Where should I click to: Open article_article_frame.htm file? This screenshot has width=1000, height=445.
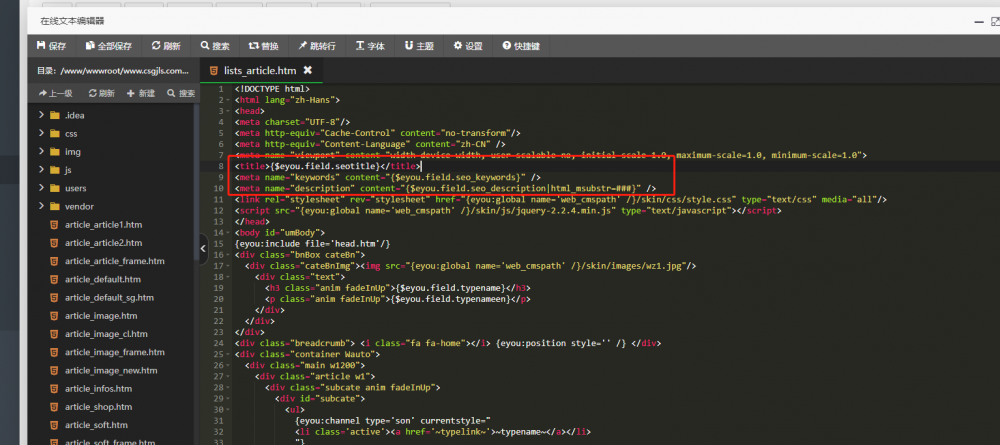(115, 261)
